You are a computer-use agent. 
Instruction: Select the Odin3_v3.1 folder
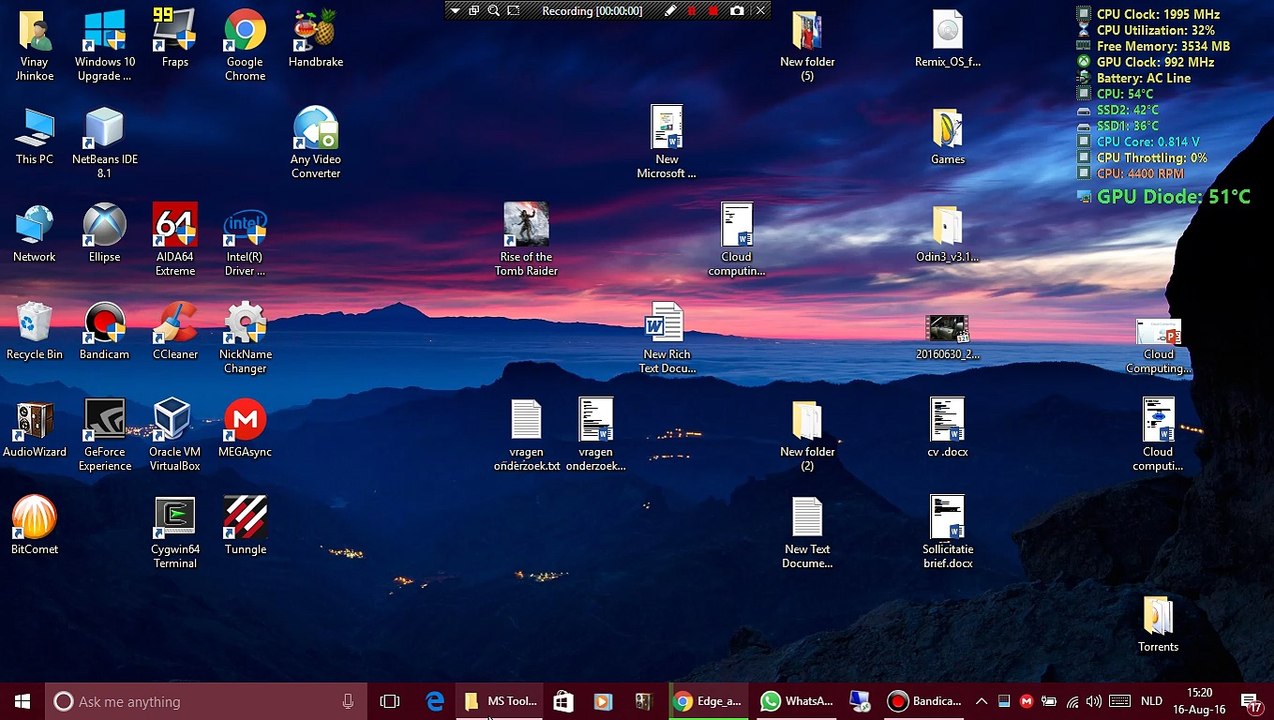click(947, 233)
